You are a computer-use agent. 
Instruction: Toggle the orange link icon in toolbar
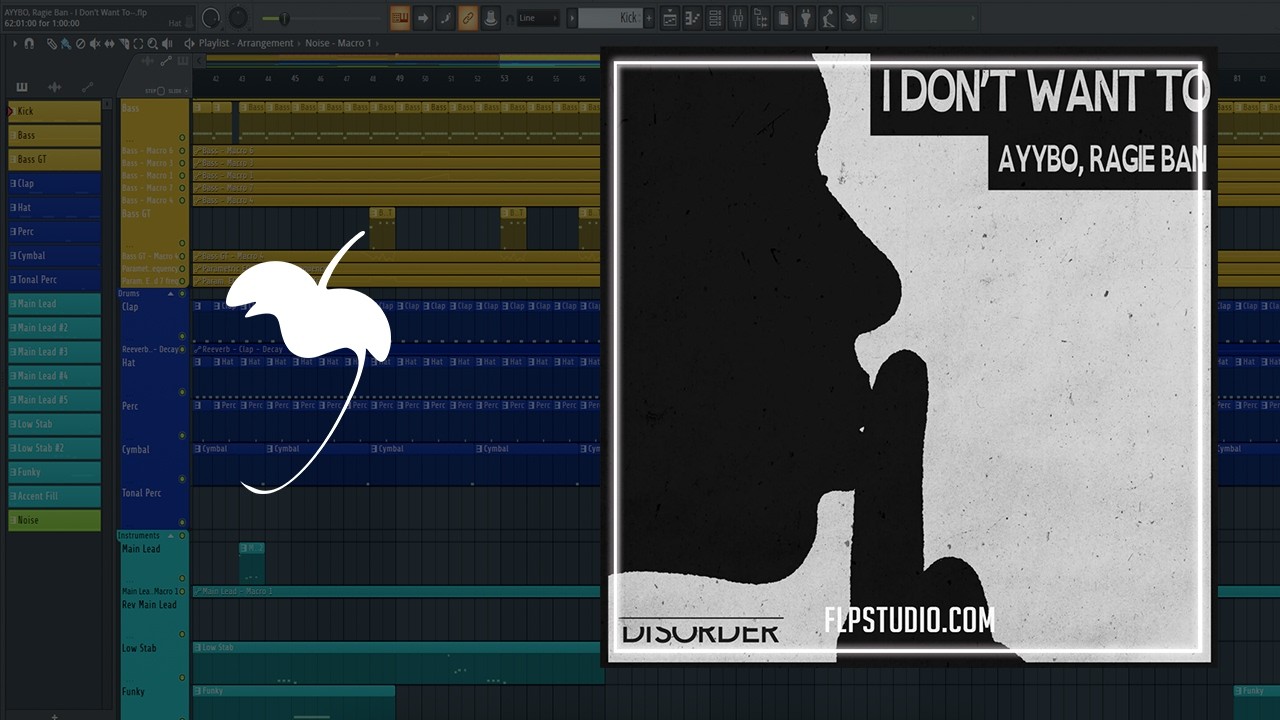coord(467,18)
